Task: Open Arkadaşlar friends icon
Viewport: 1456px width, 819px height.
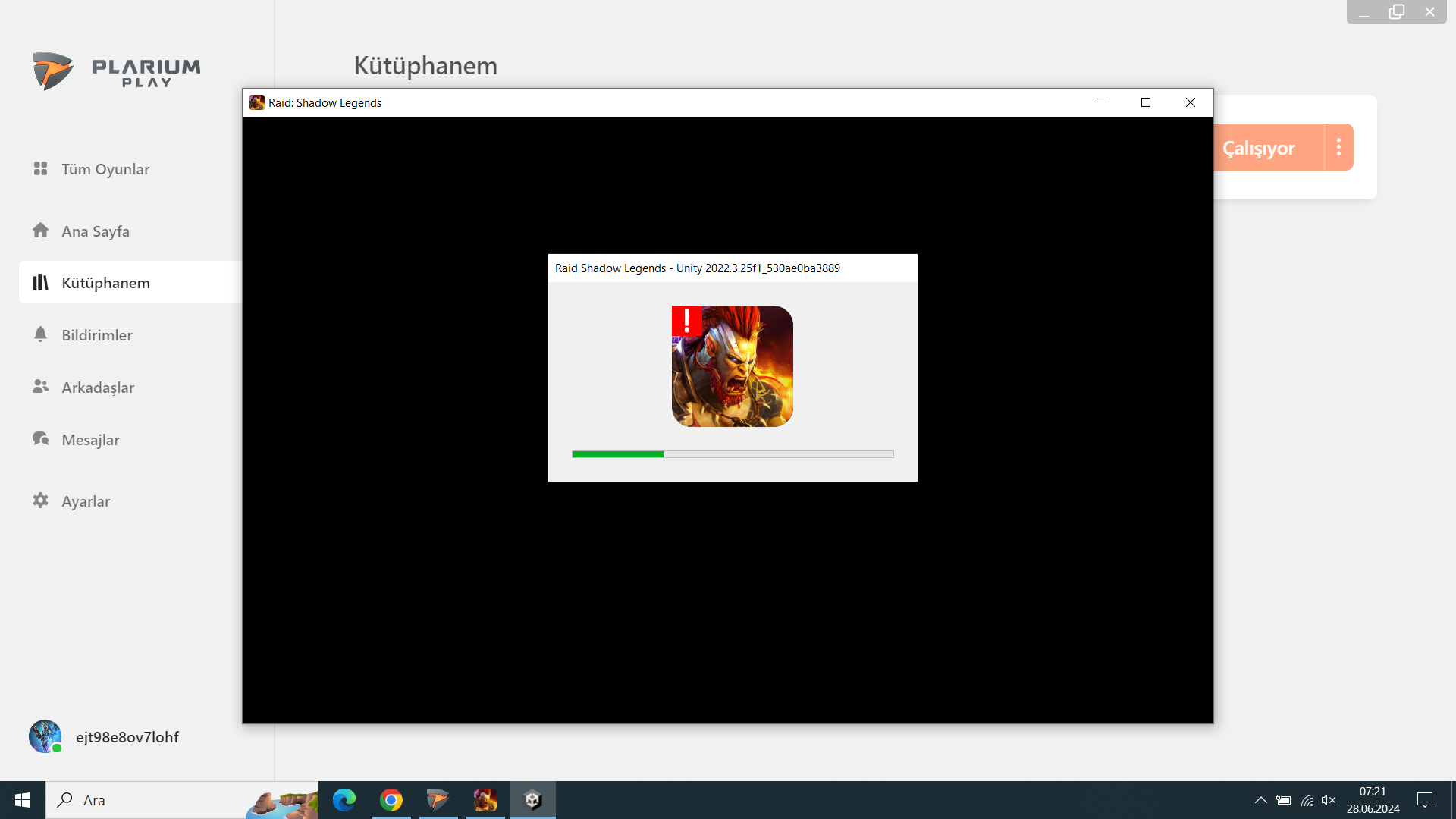Action: click(x=41, y=387)
